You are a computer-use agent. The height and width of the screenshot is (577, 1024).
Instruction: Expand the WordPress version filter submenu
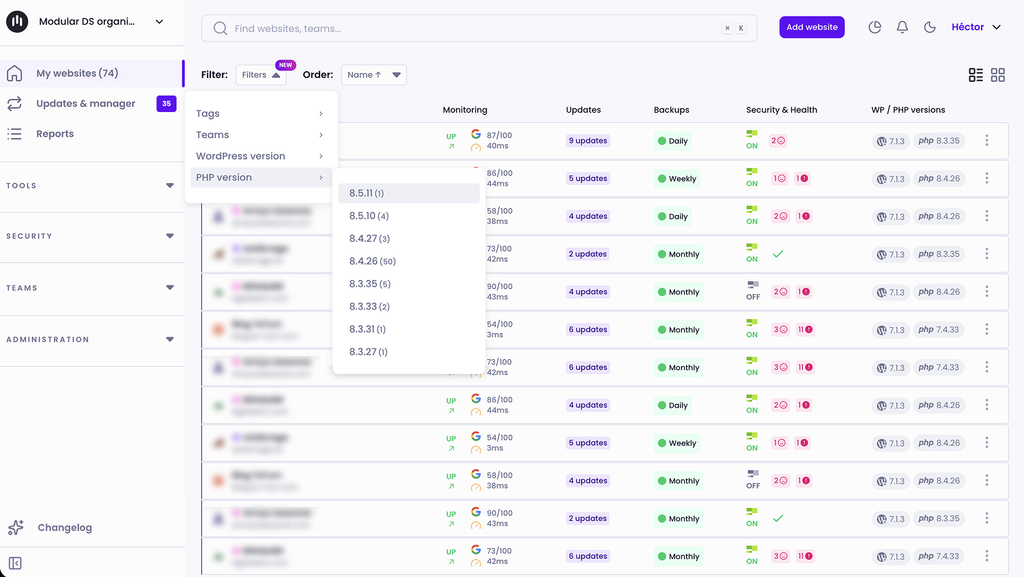(x=261, y=156)
